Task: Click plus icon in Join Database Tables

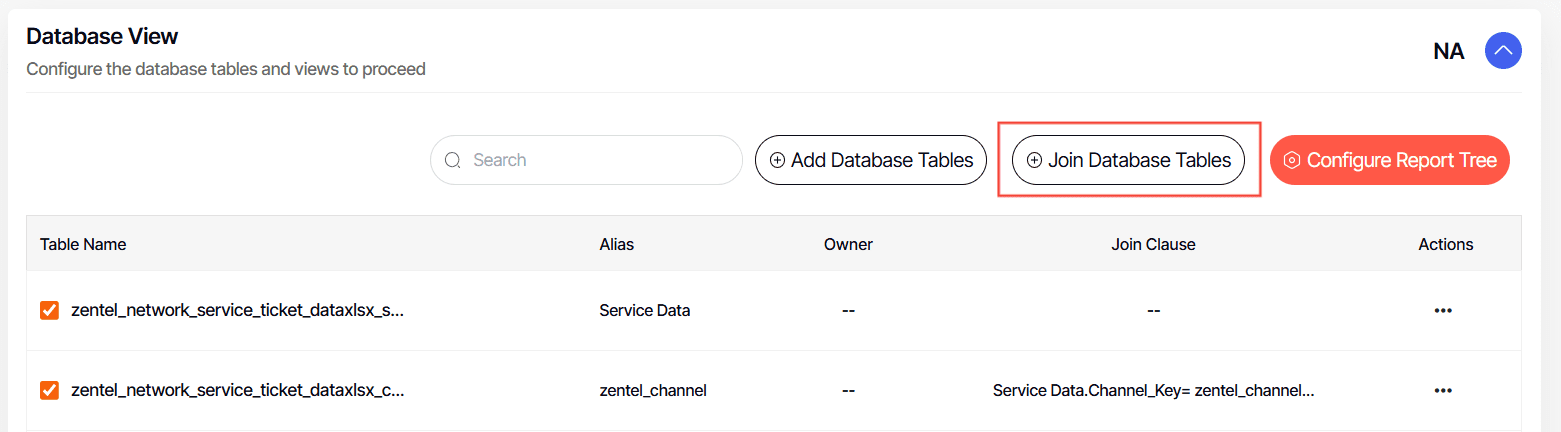Action: pos(1034,160)
